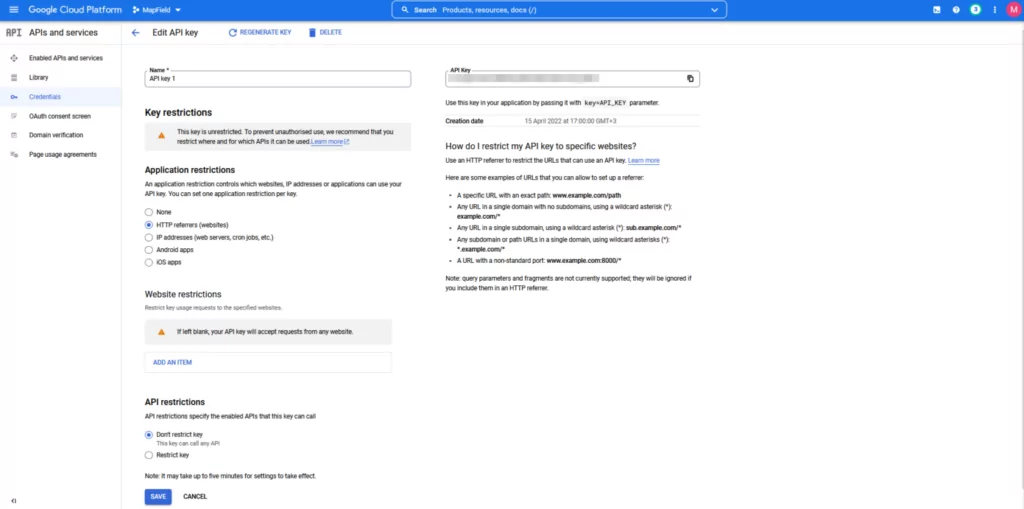This screenshot has height=509, width=1024.
Task: Select the IP addresses application restriction
Action: (x=149, y=238)
